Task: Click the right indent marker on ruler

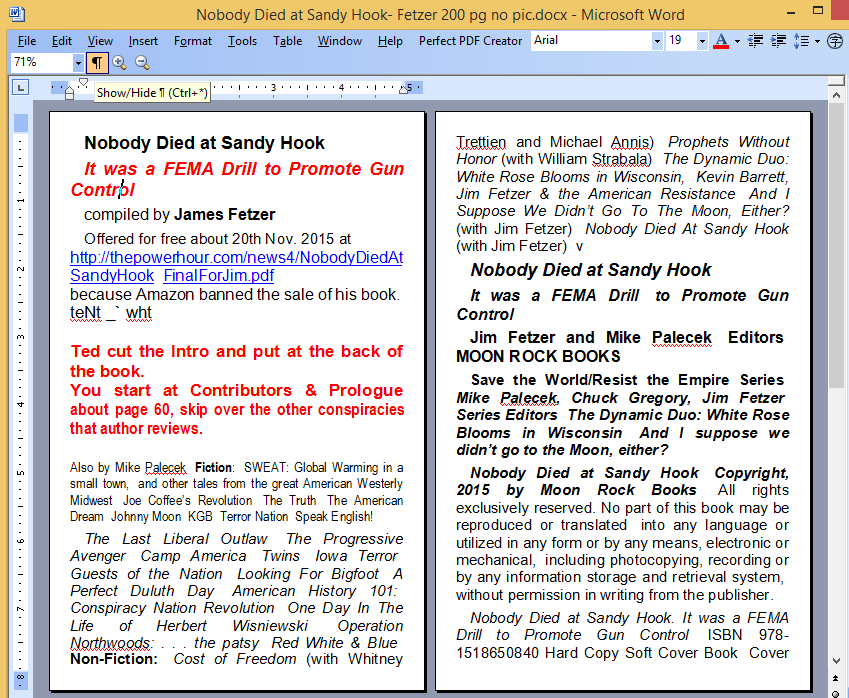Action: tap(403, 89)
